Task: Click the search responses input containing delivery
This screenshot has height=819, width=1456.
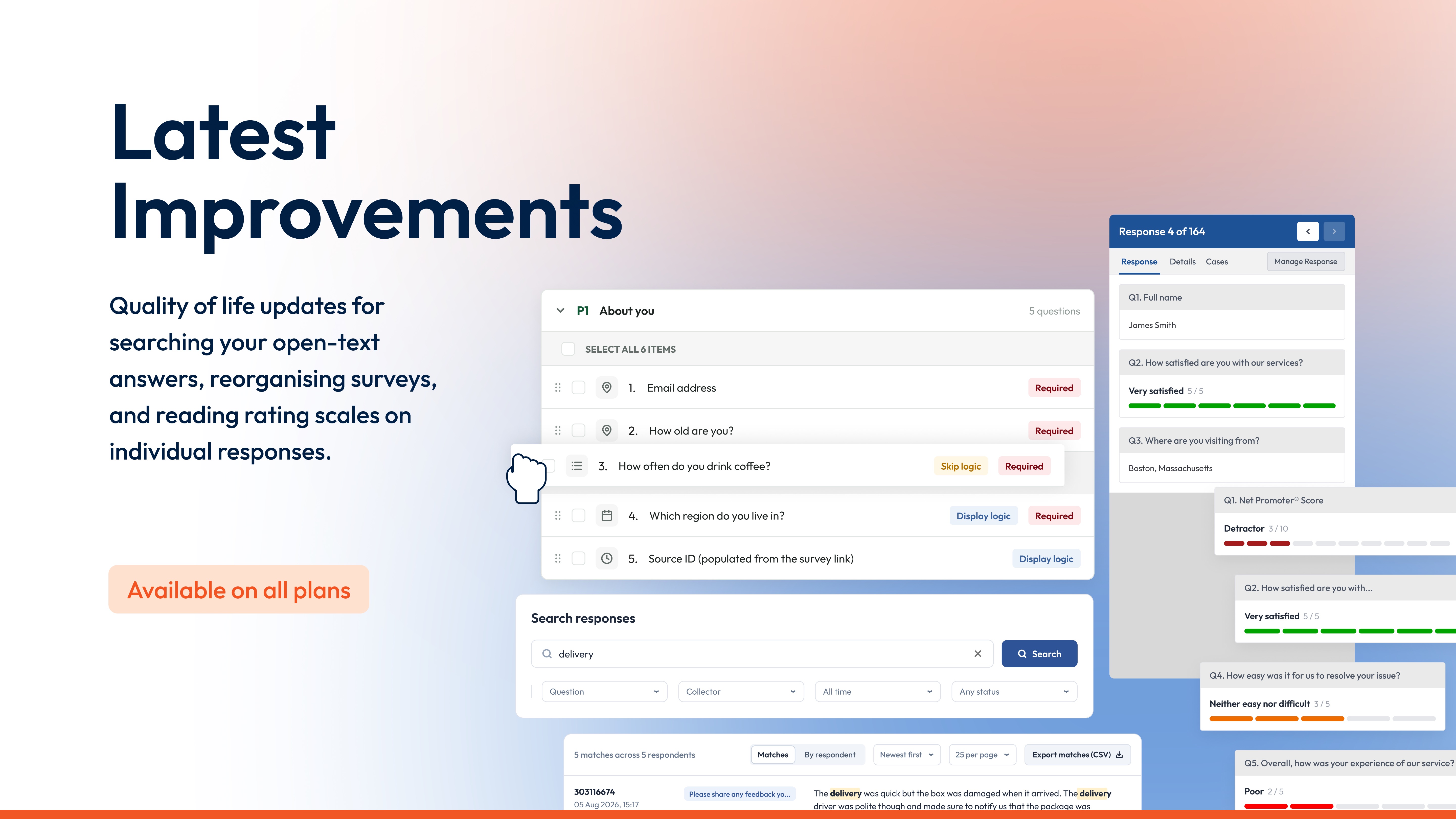Action: coord(762,654)
